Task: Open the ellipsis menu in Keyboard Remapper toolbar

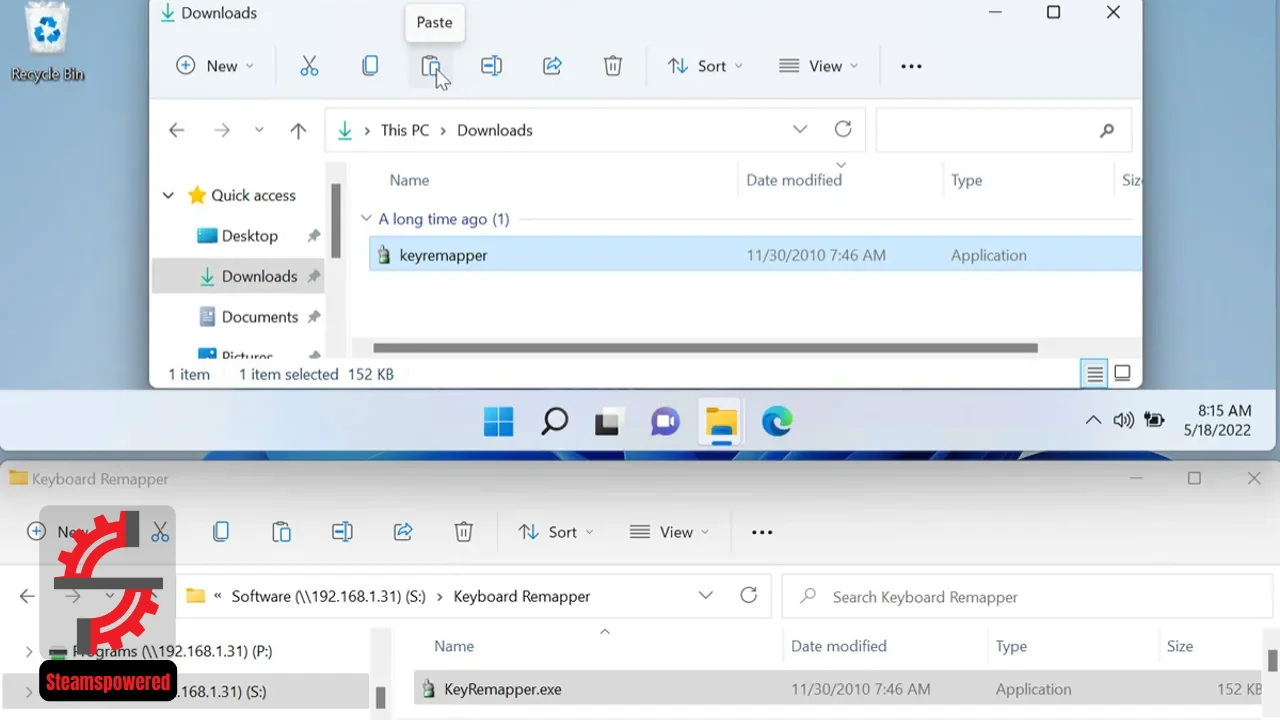Action: [x=762, y=532]
